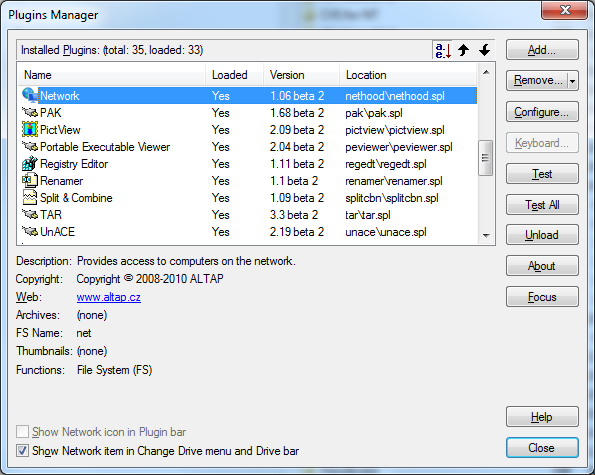Select the Network plugin globe icon
Screen dimensions: 595x475
coord(30,95)
